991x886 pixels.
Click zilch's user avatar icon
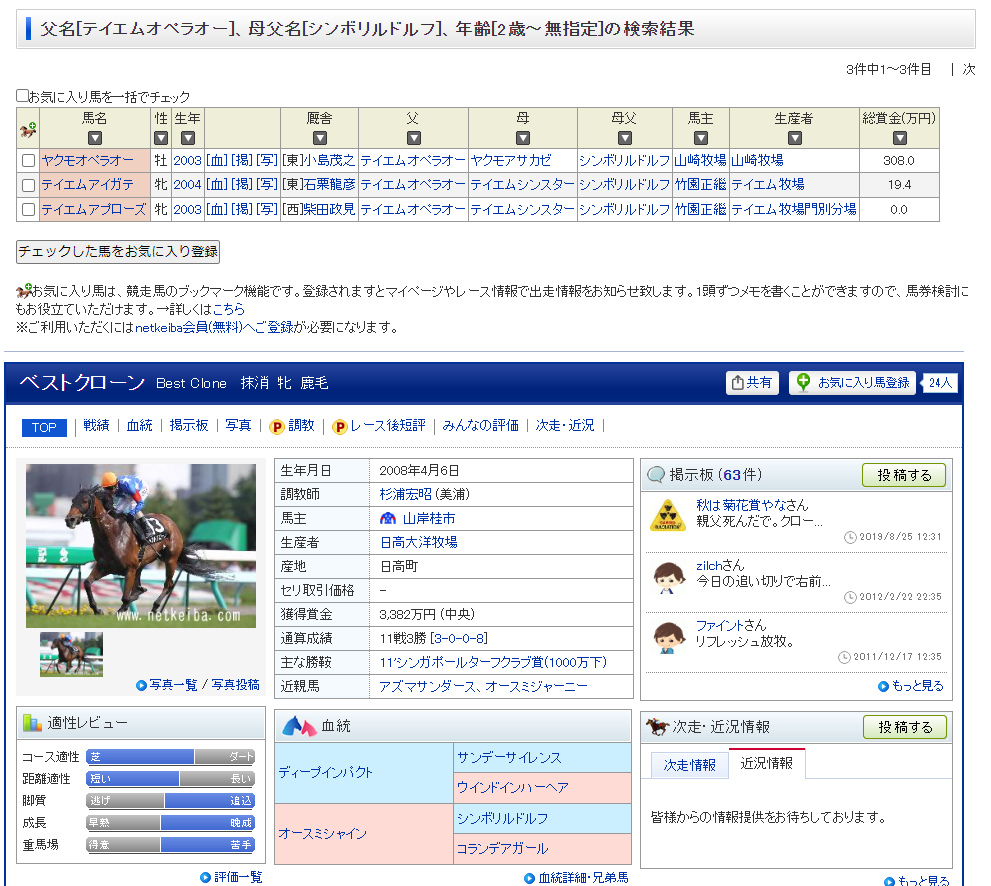pos(667,577)
